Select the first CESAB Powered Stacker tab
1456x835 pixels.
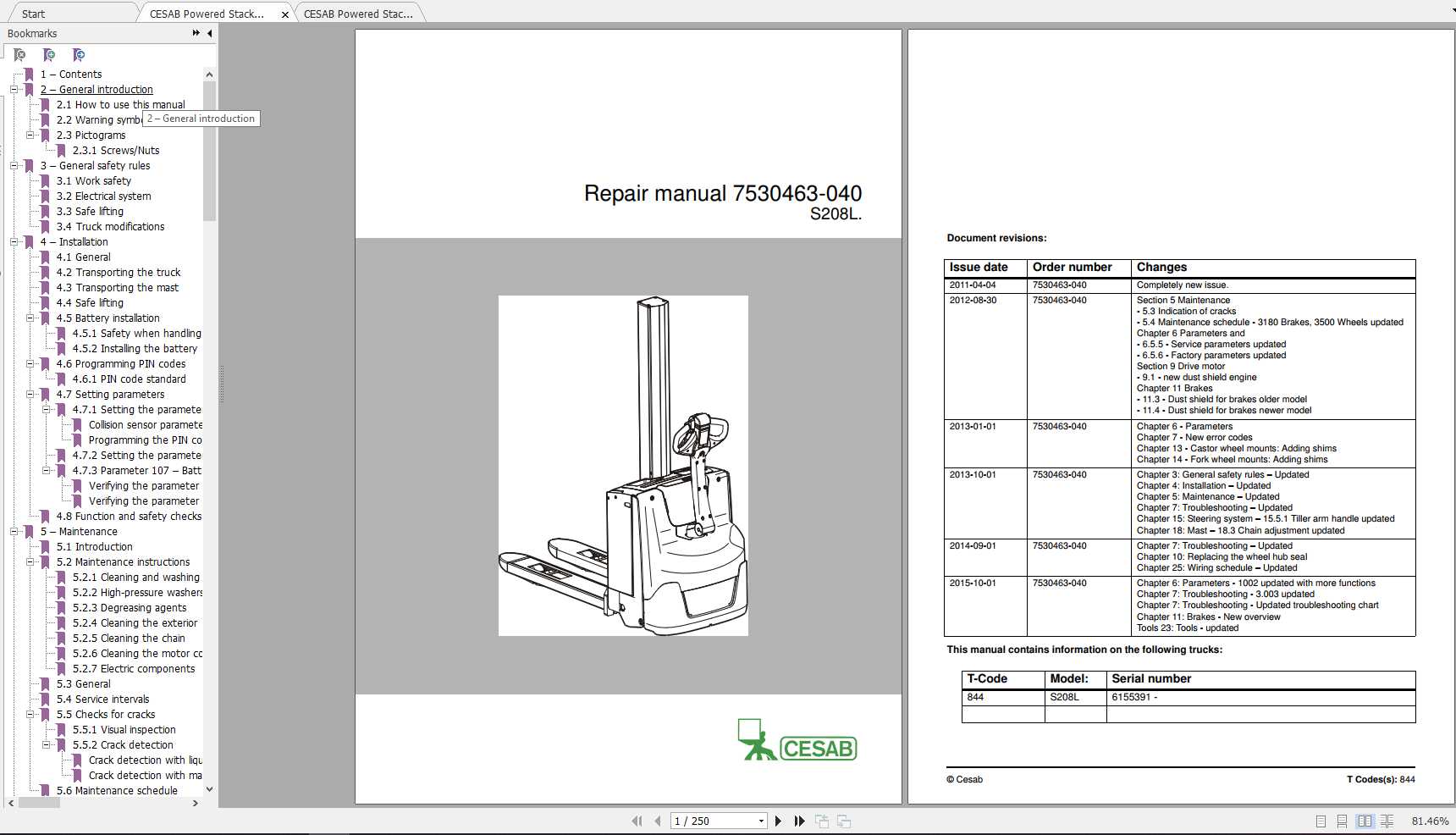(x=207, y=14)
